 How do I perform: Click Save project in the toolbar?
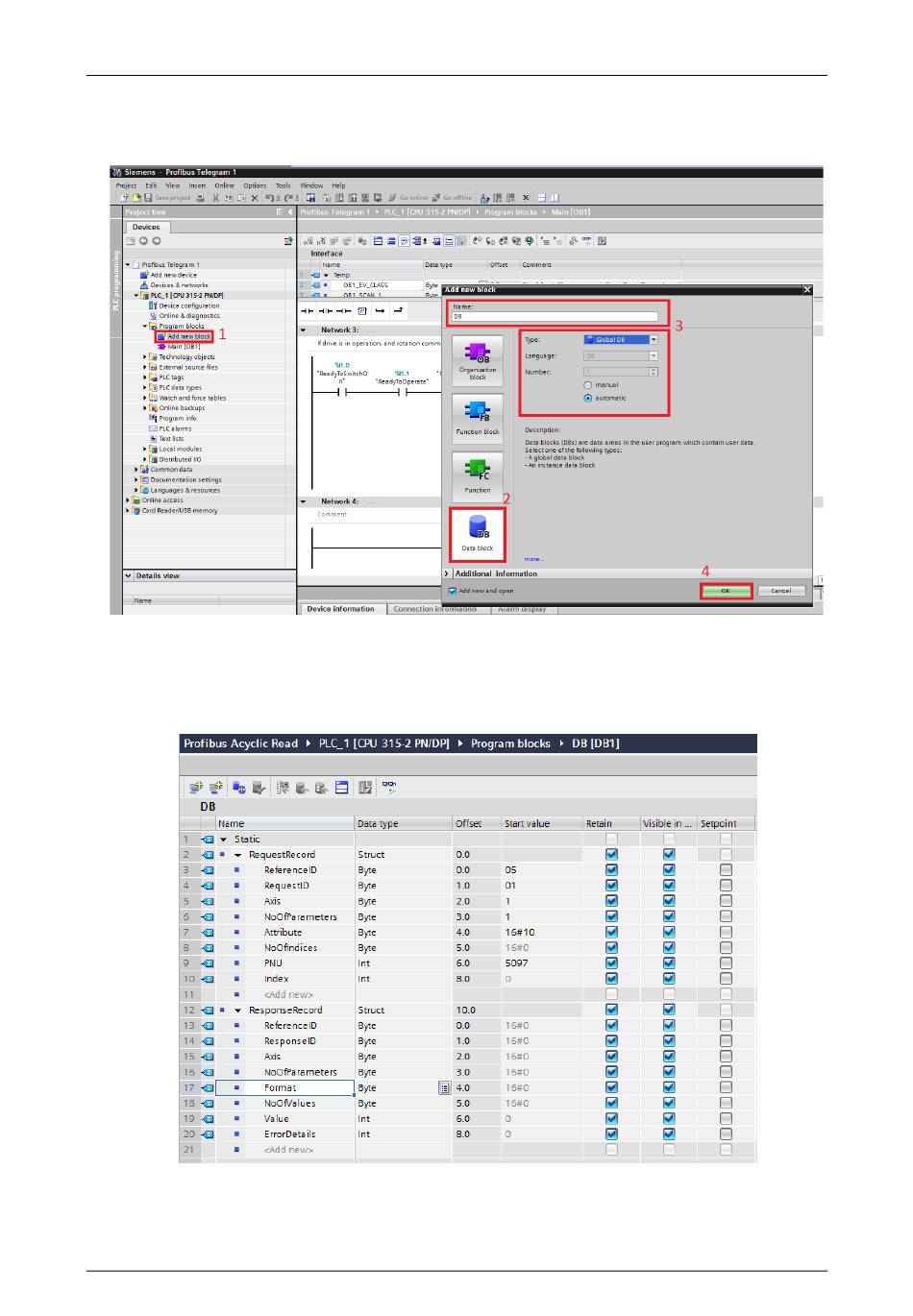pos(167,198)
